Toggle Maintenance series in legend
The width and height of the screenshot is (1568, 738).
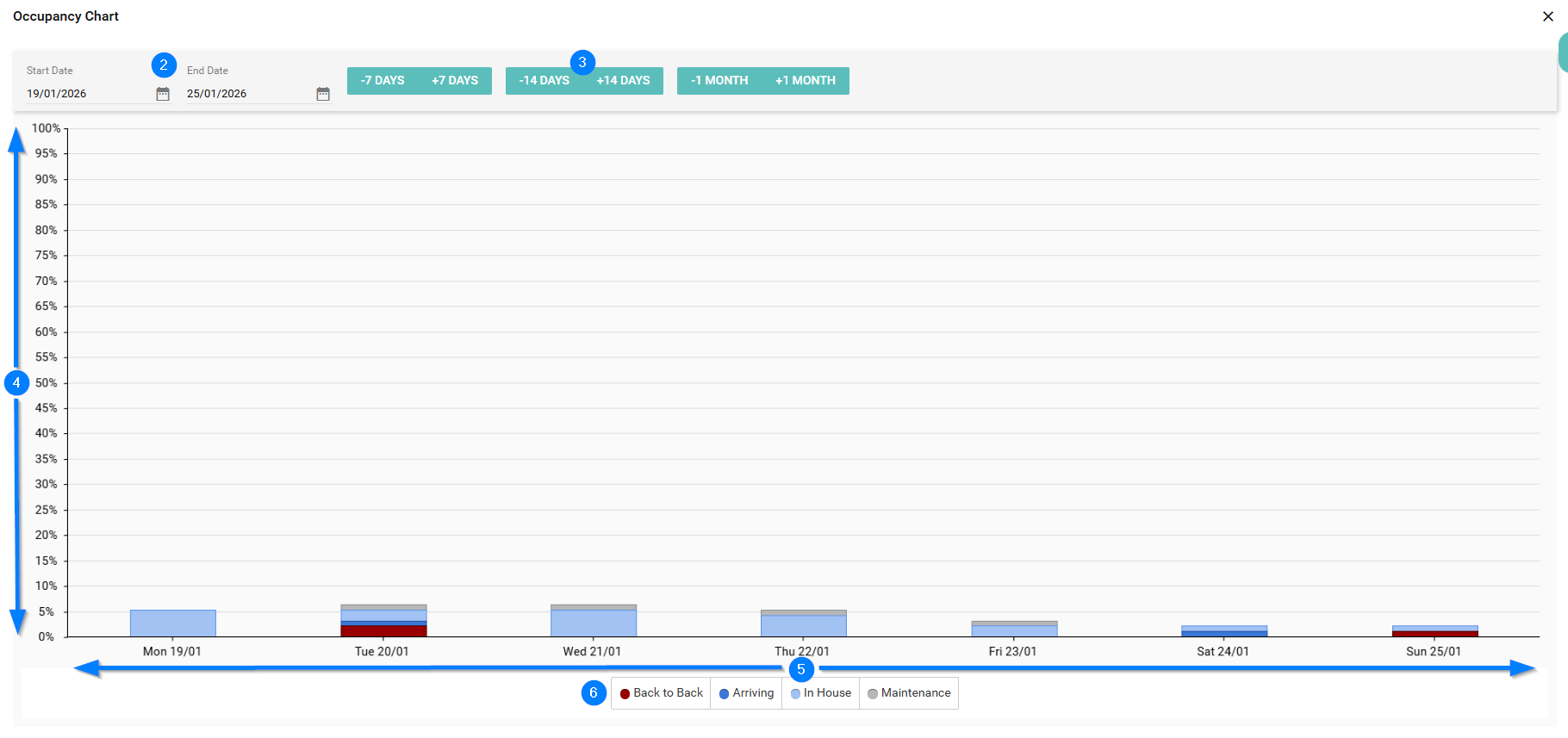[909, 693]
